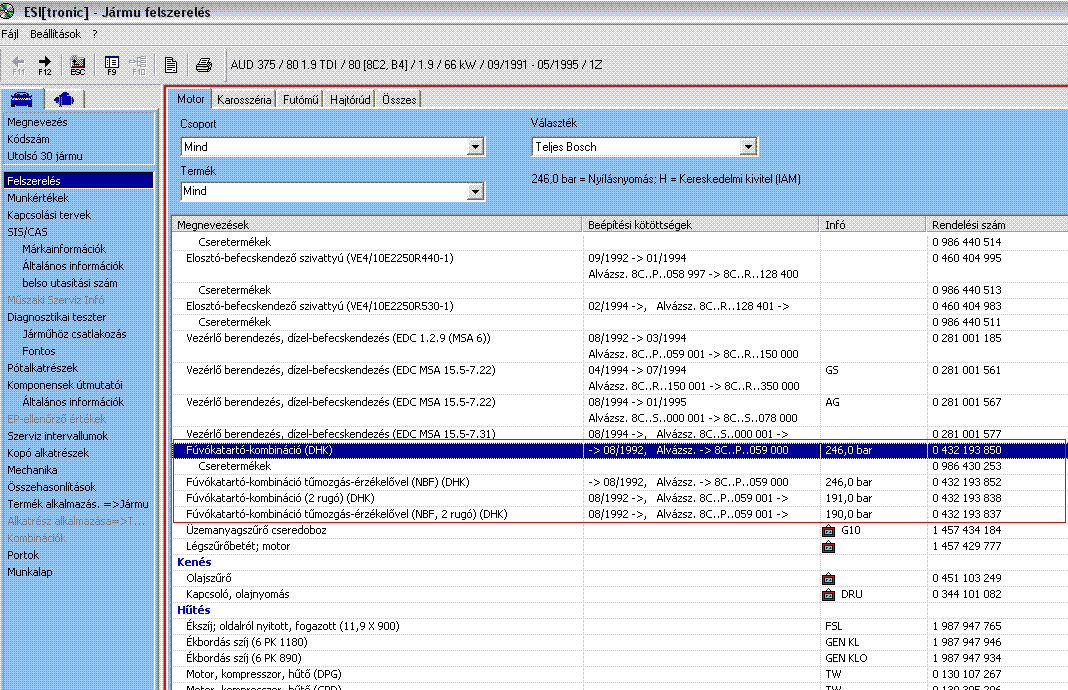
Task: Select the Kenés group heading
Action: click(194, 563)
